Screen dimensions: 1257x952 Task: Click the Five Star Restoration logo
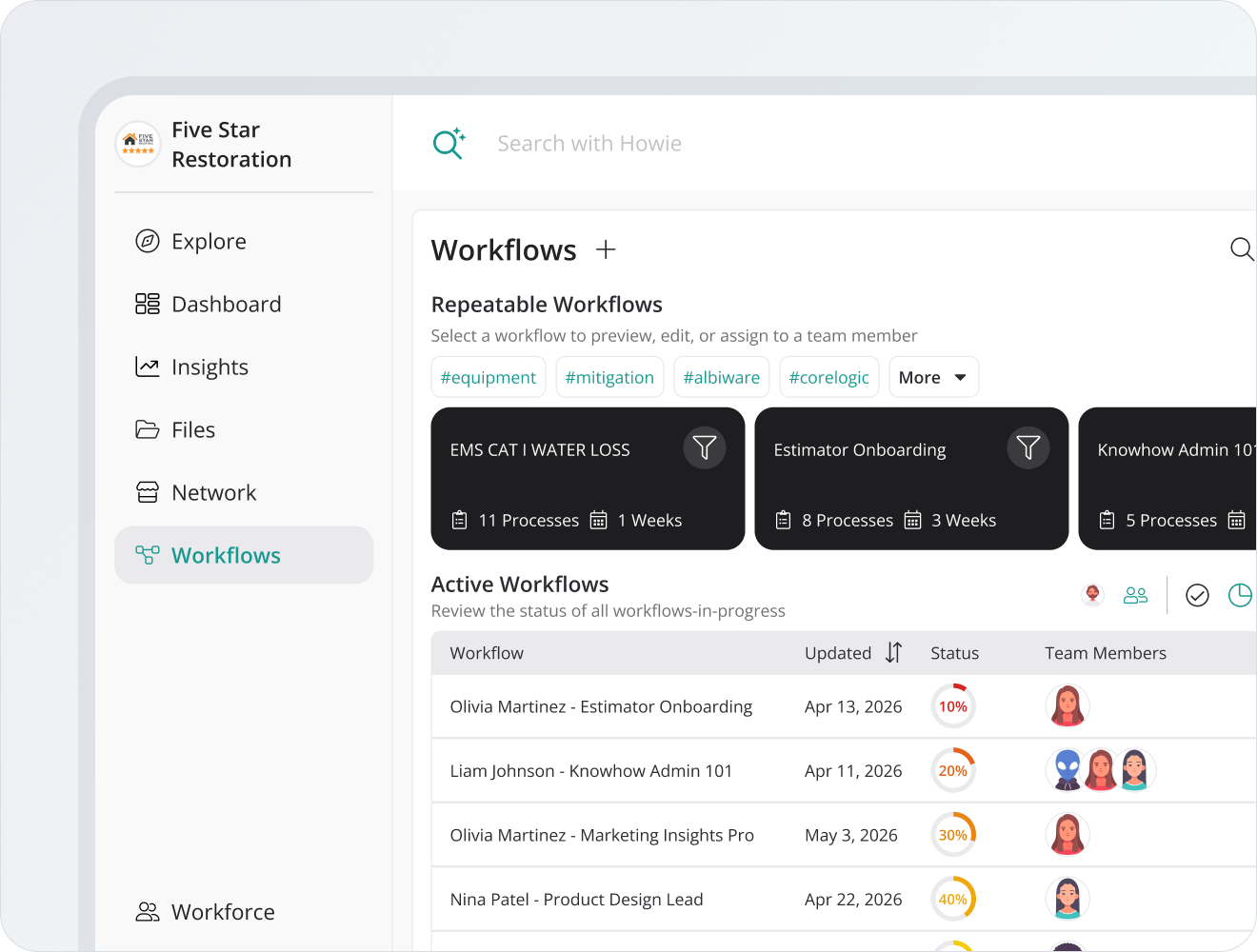(138, 144)
